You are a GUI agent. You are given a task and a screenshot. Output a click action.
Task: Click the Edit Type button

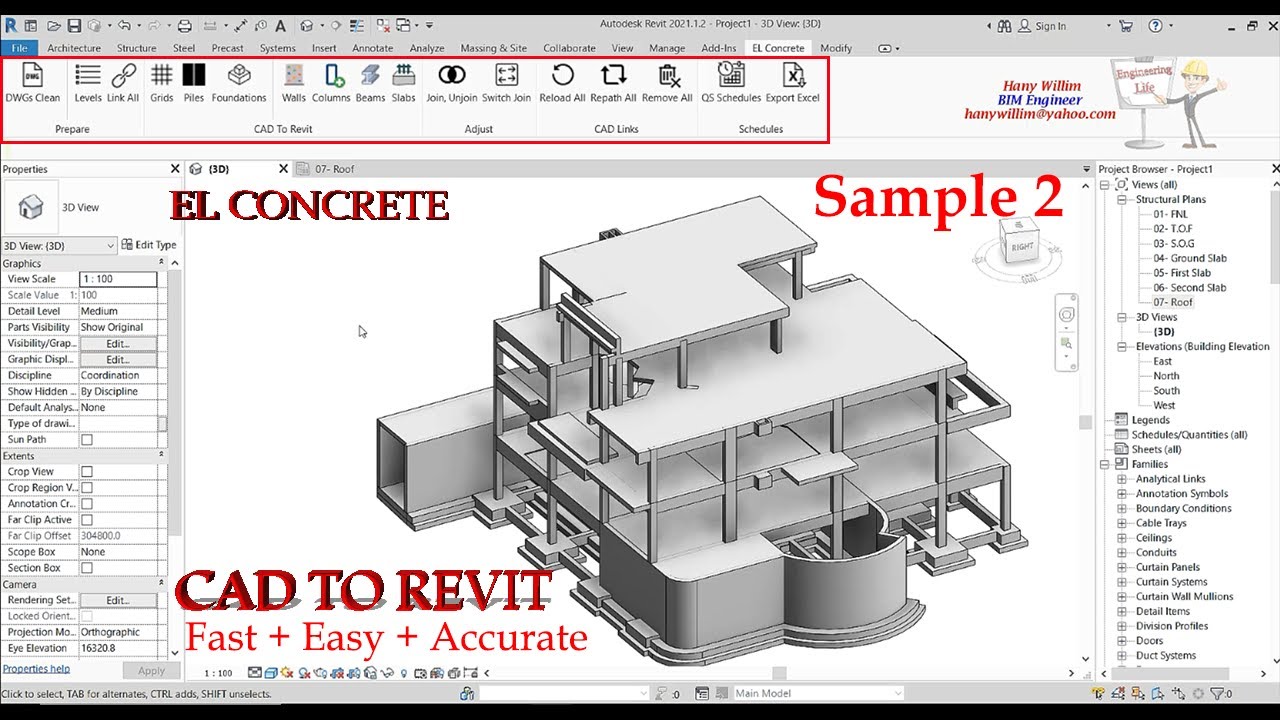click(149, 245)
